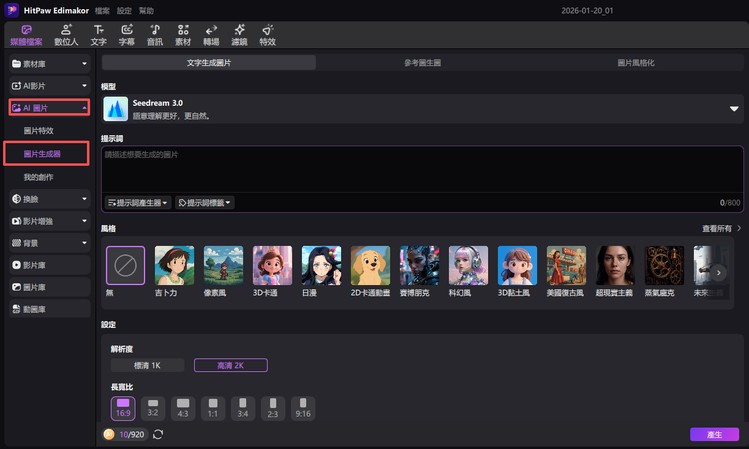Image resolution: width=749 pixels, height=449 pixels.
Task: Click the style list next arrow
Action: tap(718, 273)
